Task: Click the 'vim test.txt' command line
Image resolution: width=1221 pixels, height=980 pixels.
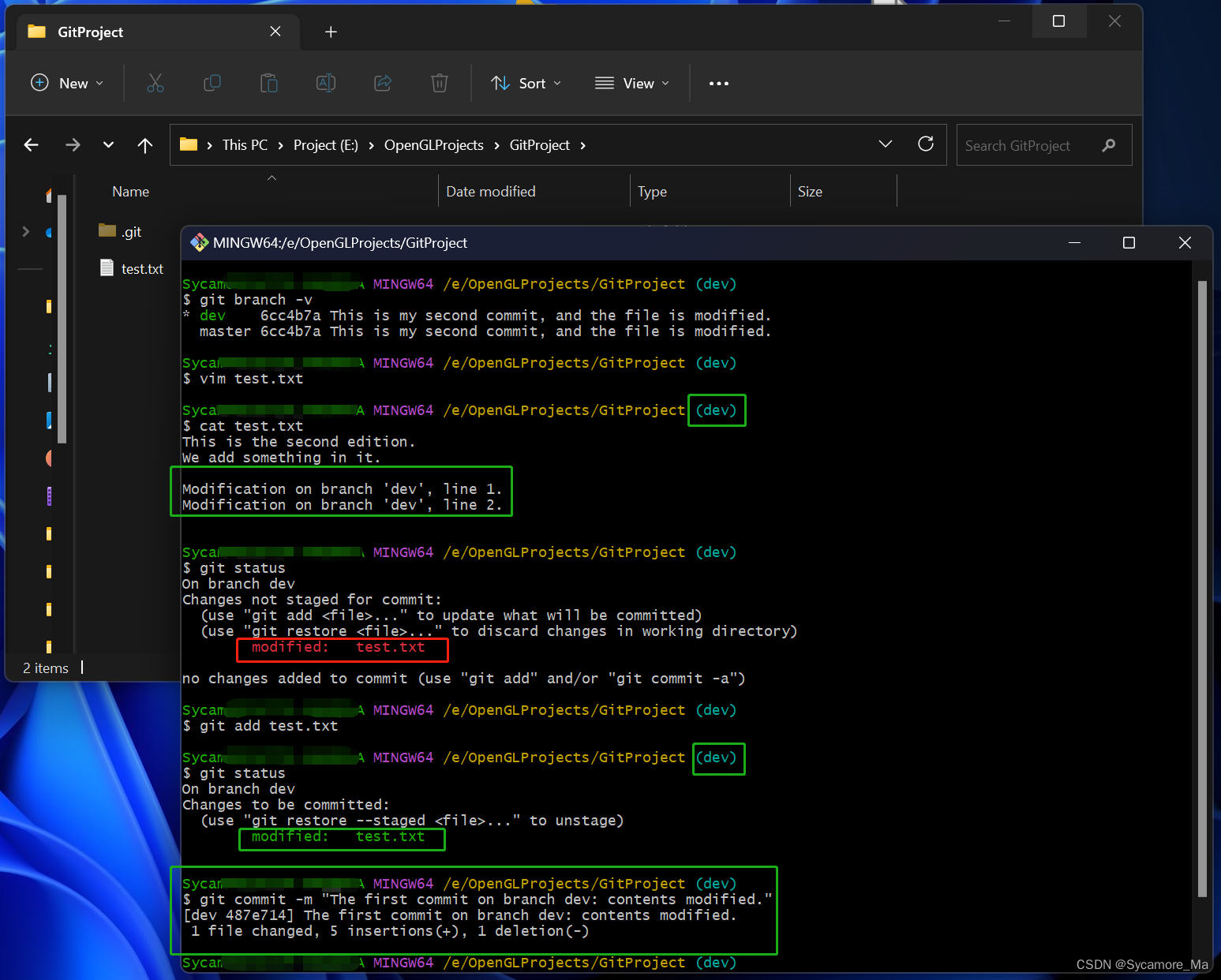Action: (x=243, y=379)
